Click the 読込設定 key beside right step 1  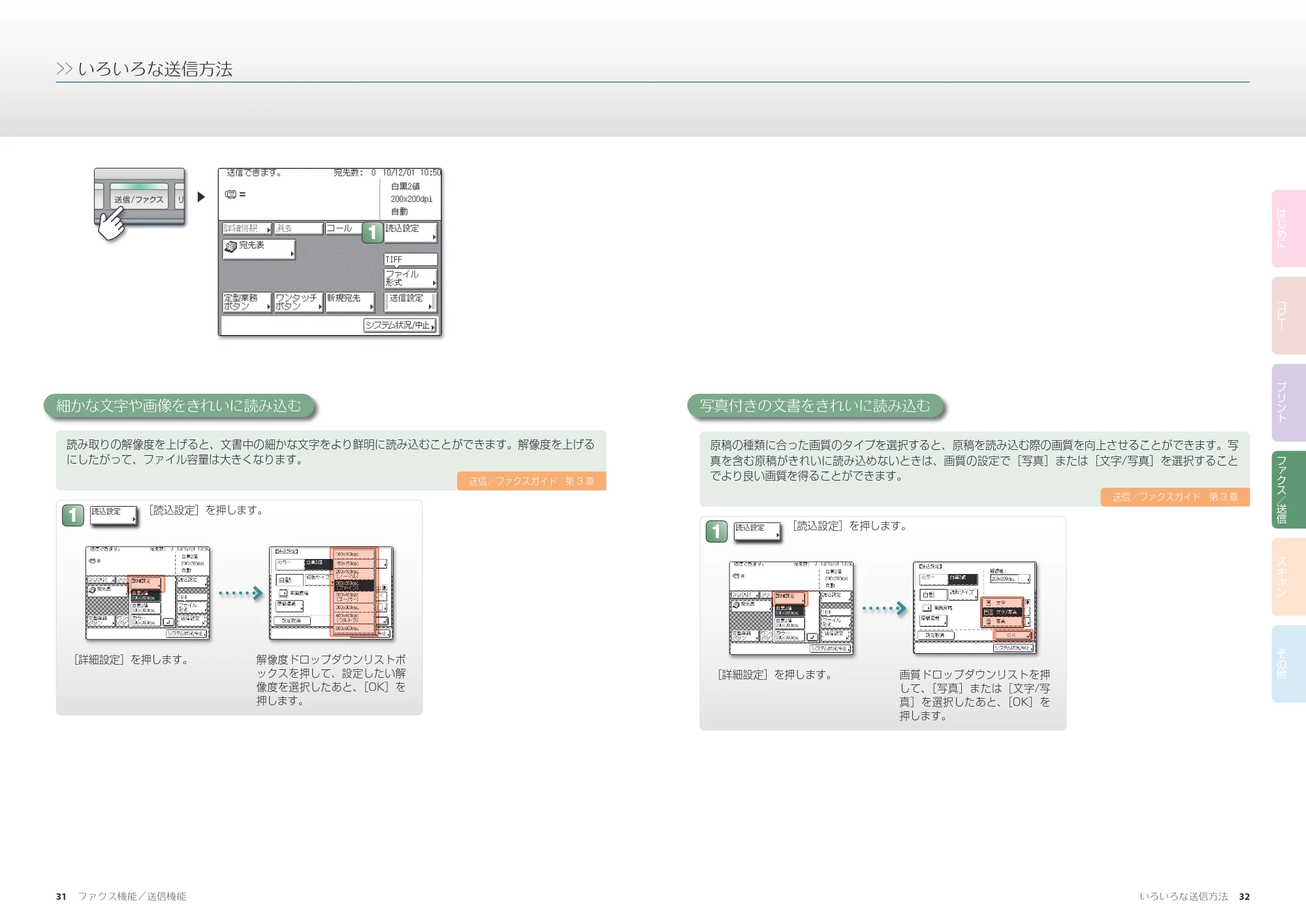757,531
